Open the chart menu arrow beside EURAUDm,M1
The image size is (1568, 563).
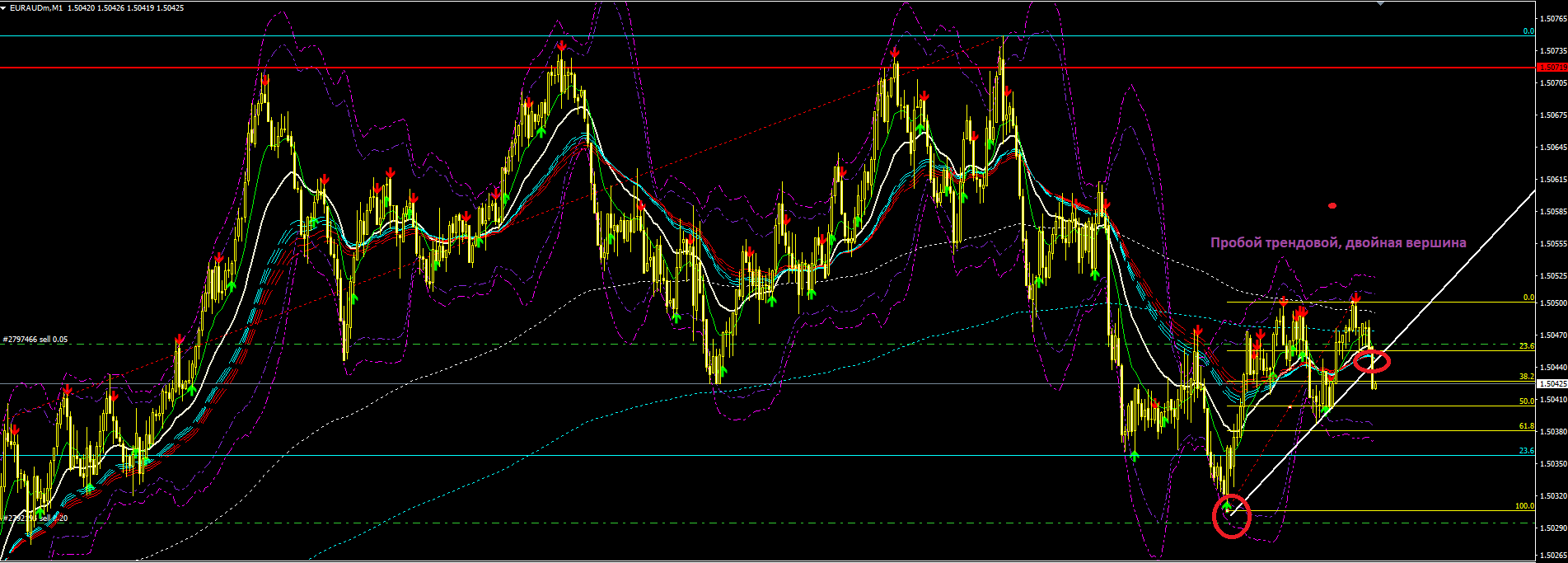tap(4, 7)
